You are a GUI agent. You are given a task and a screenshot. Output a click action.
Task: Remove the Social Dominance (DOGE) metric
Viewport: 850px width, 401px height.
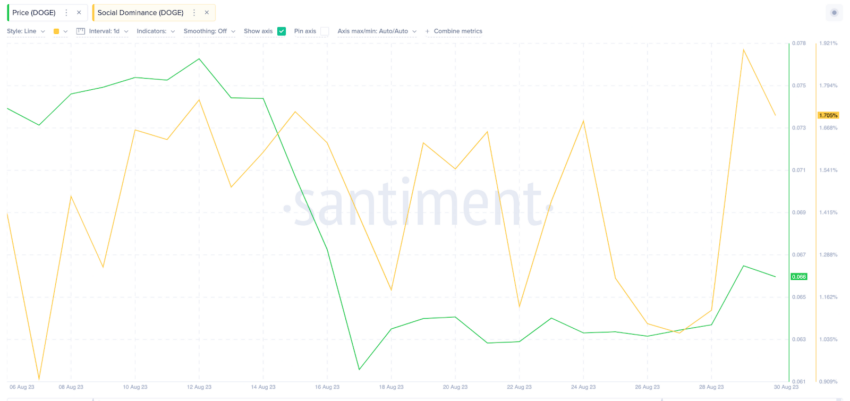tap(207, 12)
